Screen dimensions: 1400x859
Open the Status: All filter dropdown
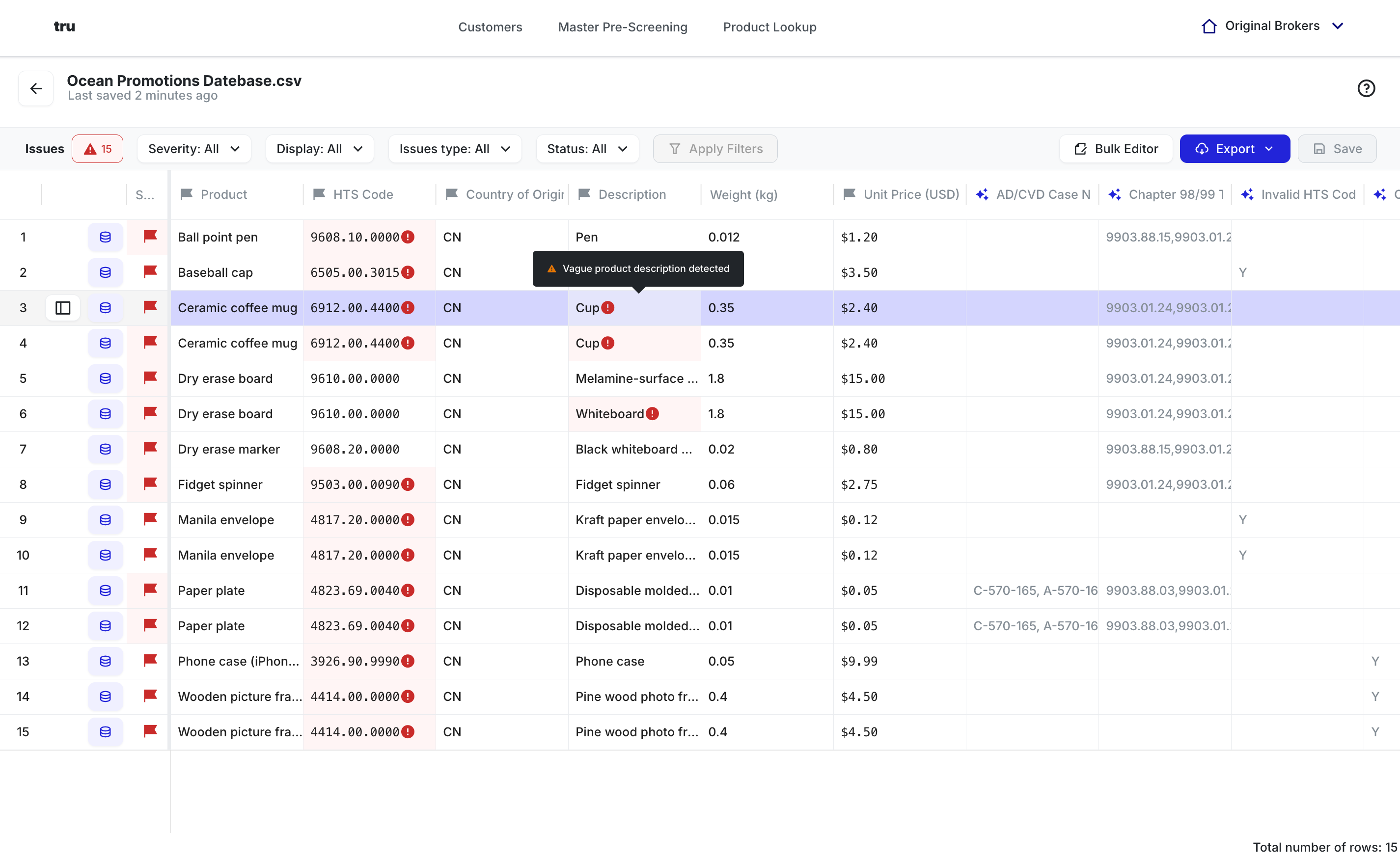(587, 149)
